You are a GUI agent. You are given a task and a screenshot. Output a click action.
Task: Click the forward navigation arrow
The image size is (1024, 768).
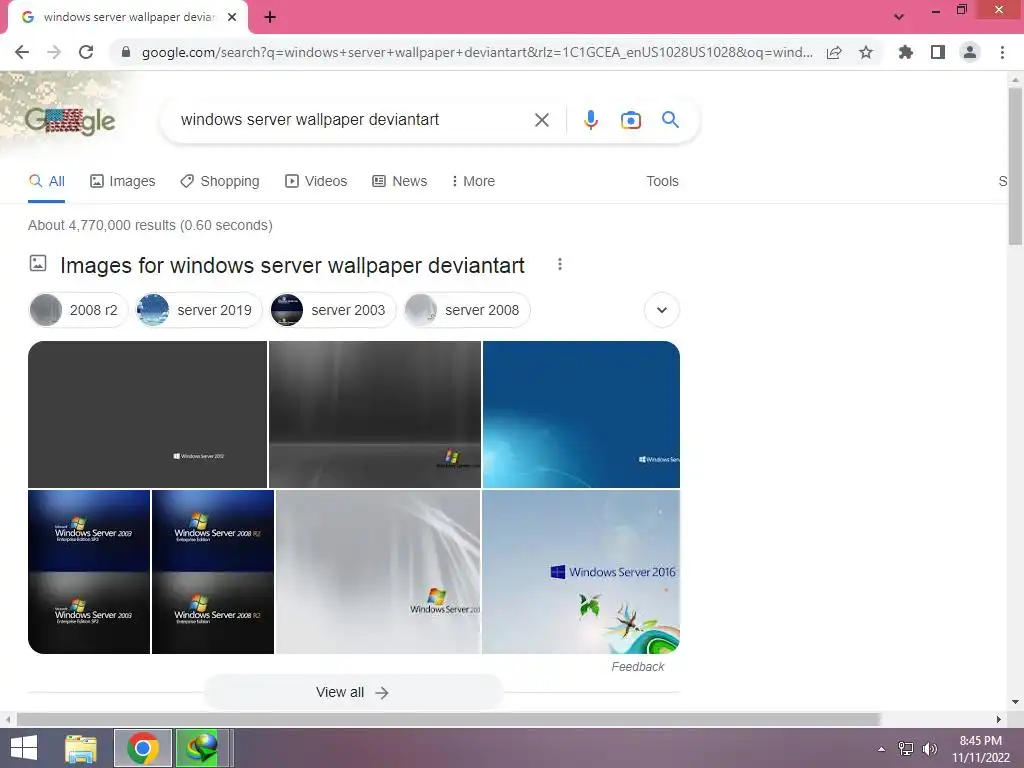pyautogui.click(x=54, y=52)
